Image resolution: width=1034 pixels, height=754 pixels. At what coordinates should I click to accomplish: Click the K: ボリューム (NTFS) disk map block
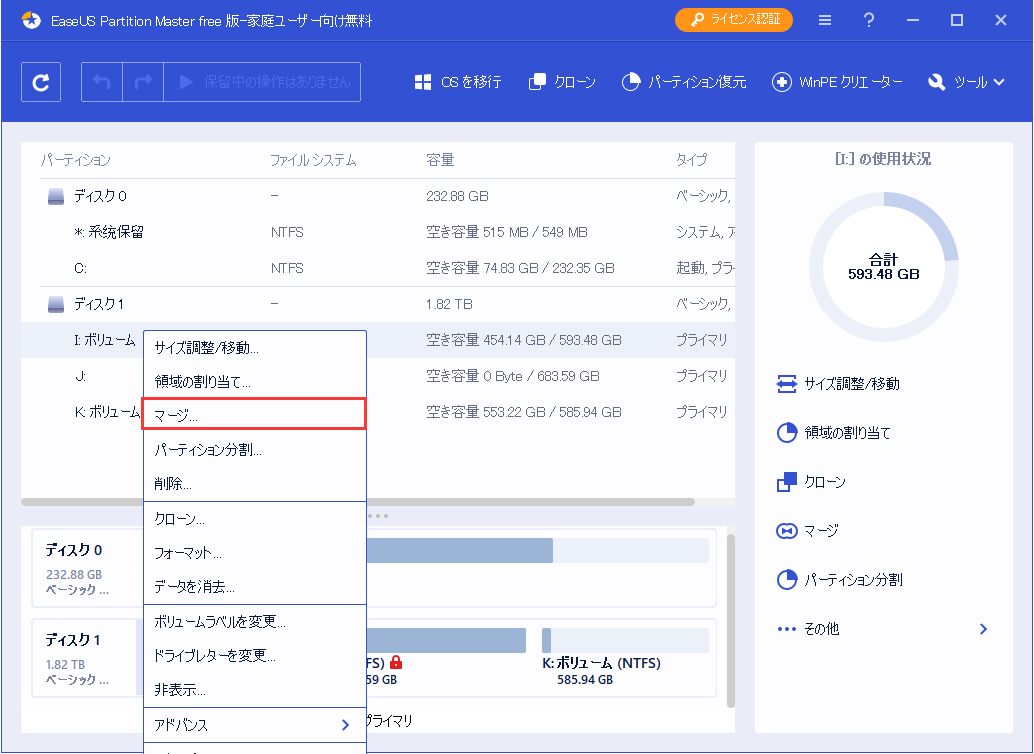[x=625, y=656]
